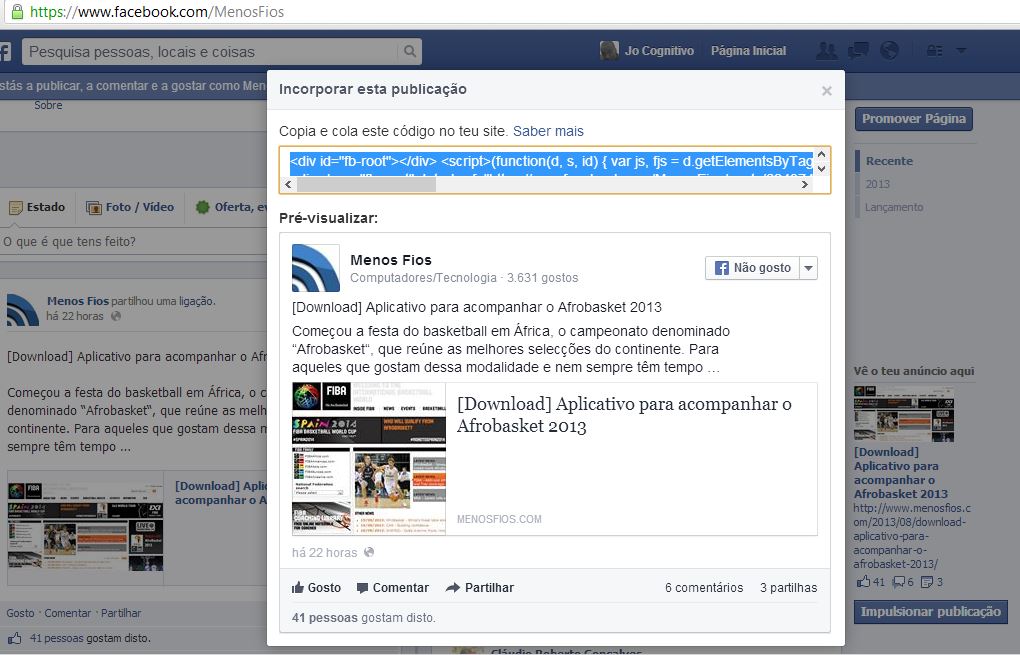Screen dimensions: 1020x655
Task: Select Recente in the timeline navigation
Action: click(889, 161)
